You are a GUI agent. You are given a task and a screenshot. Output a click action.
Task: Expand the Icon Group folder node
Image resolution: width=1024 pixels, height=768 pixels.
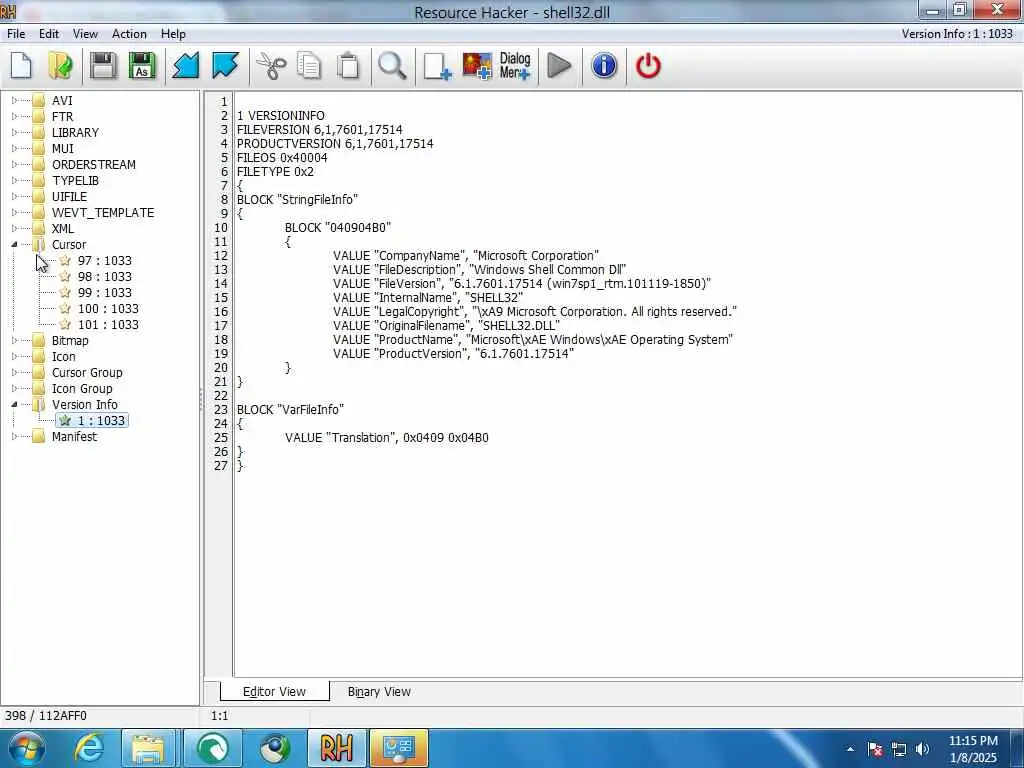(14, 389)
